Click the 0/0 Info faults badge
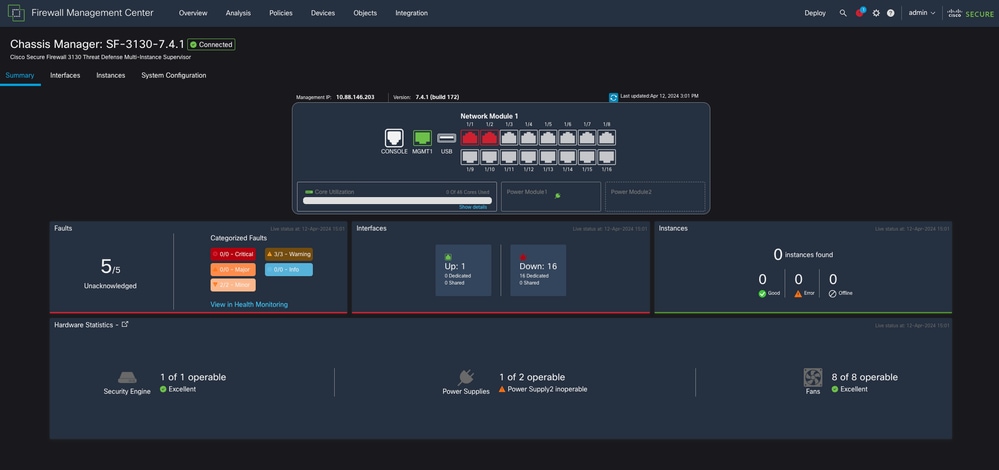Screen dimensions: 999x470 [x=289, y=269]
